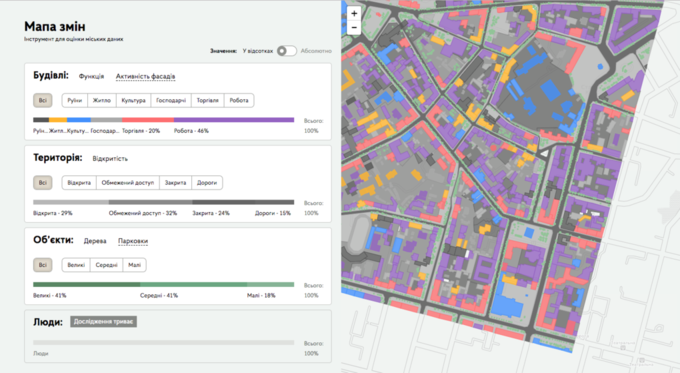
Task: Click the Дослідження триває badge
Action: (x=104, y=321)
